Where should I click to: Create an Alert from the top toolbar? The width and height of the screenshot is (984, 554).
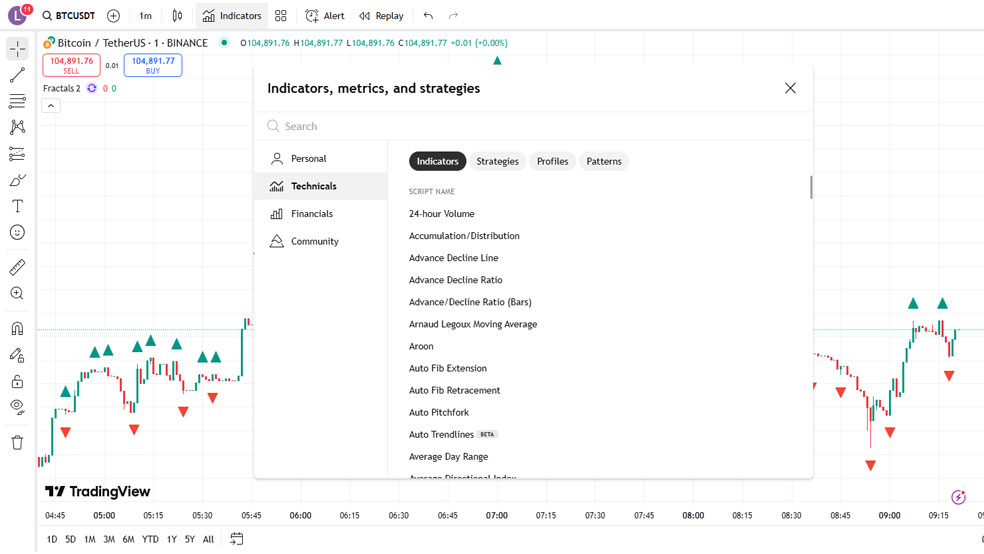(x=324, y=16)
